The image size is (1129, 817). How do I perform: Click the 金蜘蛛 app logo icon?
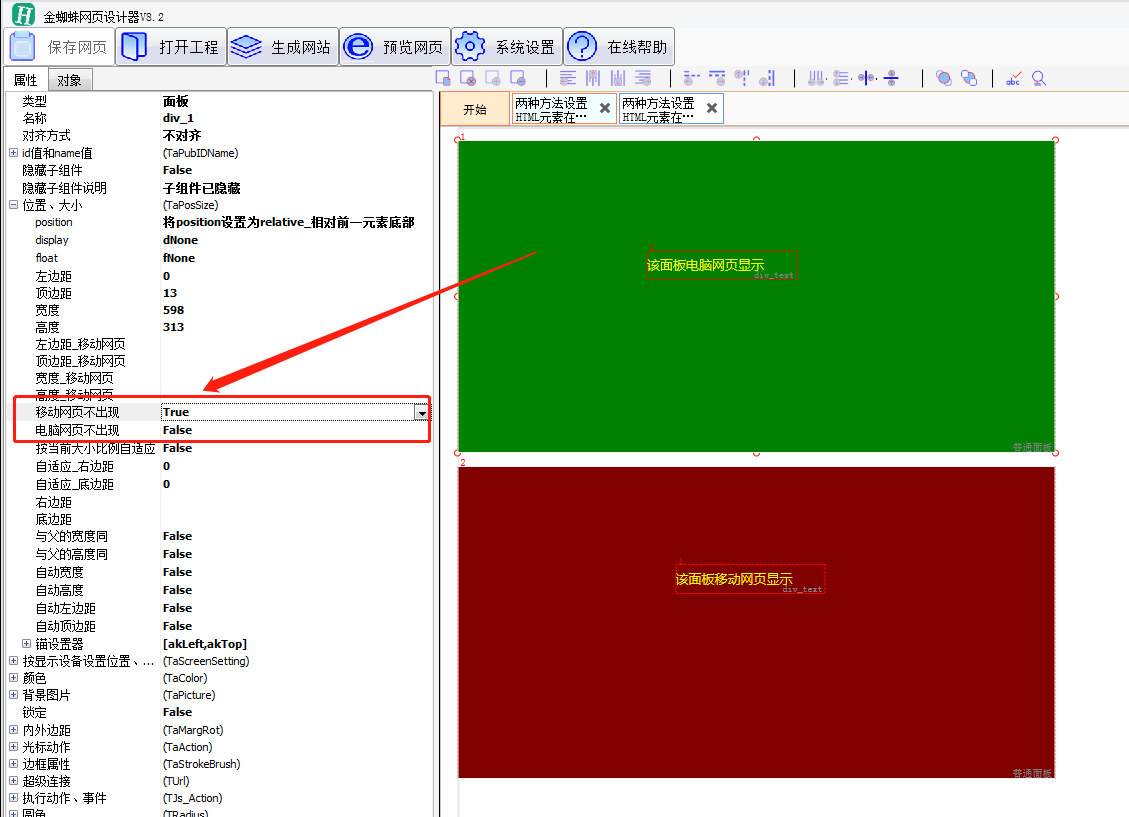click(23, 14)
